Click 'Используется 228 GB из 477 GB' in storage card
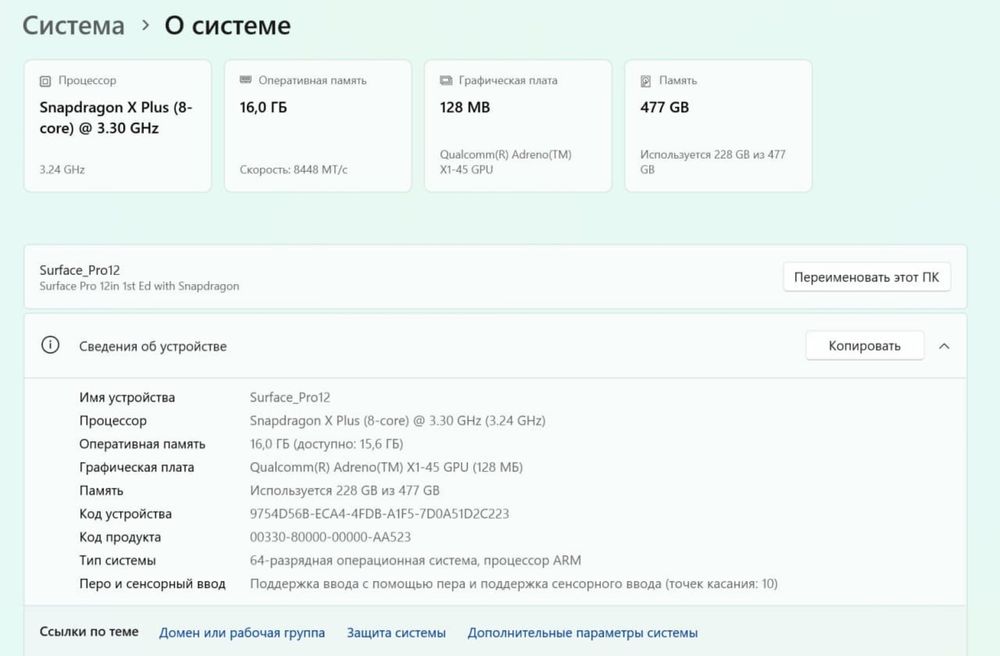The width and height of the screenshot is (1000, 656). click(713, 162)
